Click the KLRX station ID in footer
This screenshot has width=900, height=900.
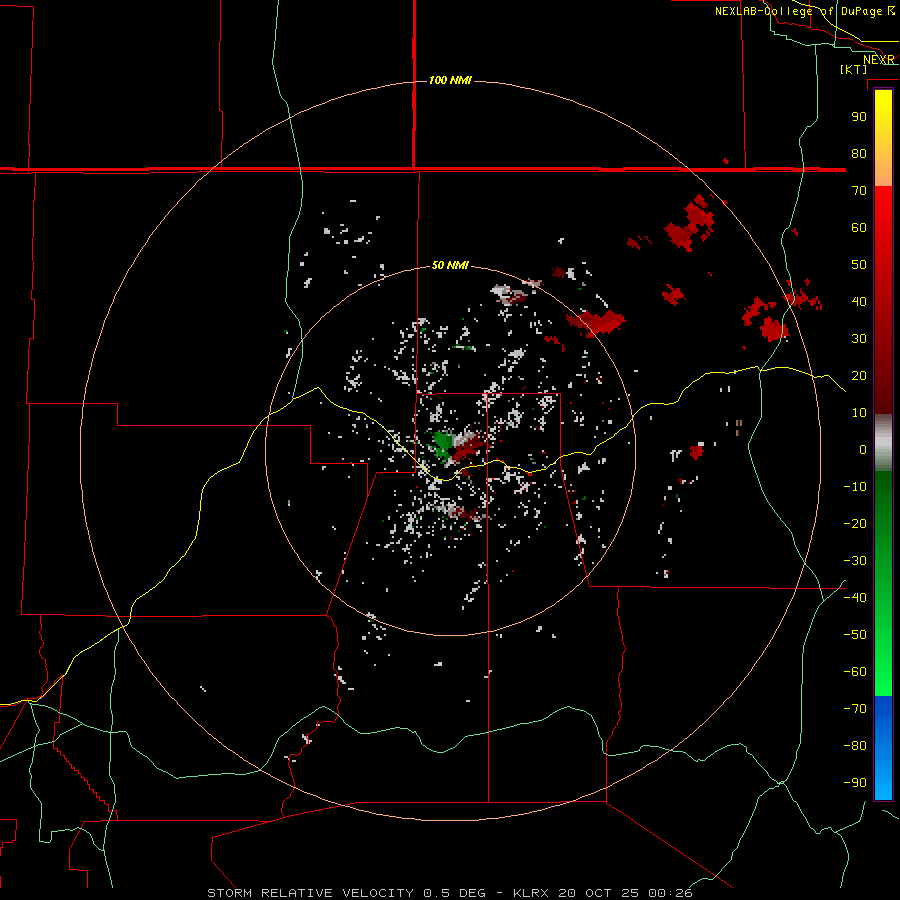pos(530,893)
